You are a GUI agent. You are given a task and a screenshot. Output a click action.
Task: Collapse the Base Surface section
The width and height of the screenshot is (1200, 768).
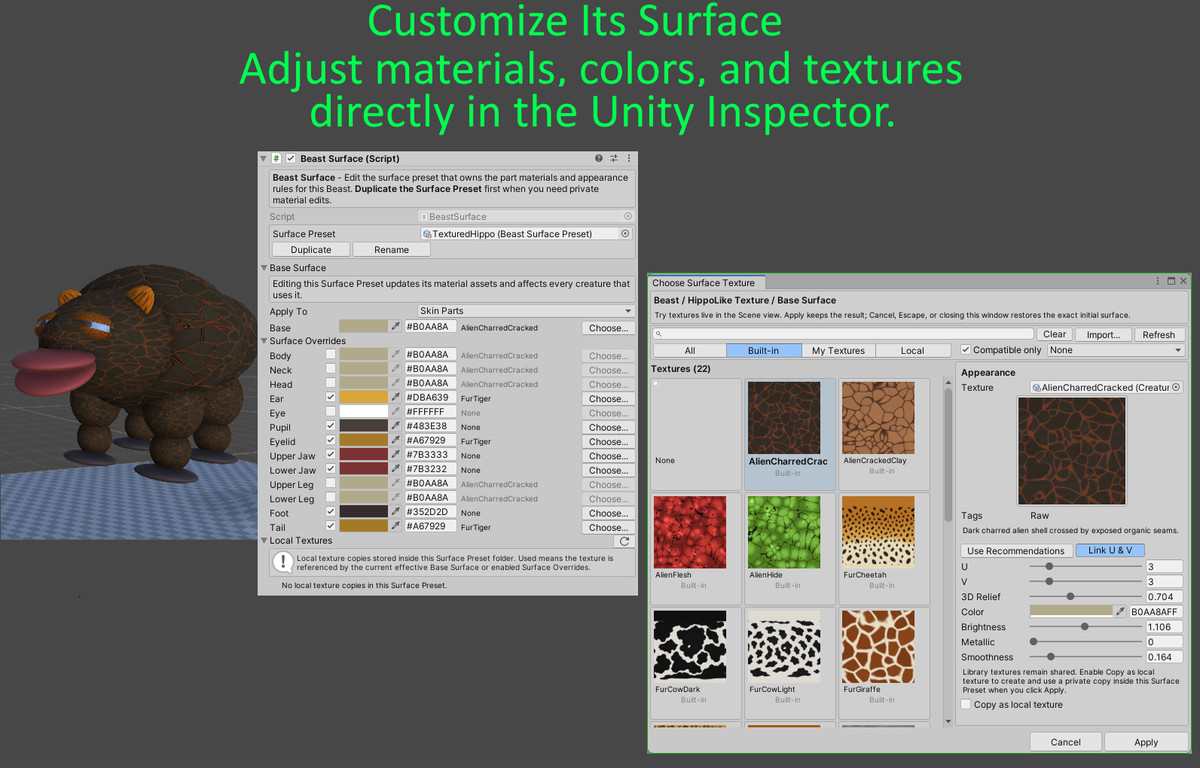click(x=264, y=268)
